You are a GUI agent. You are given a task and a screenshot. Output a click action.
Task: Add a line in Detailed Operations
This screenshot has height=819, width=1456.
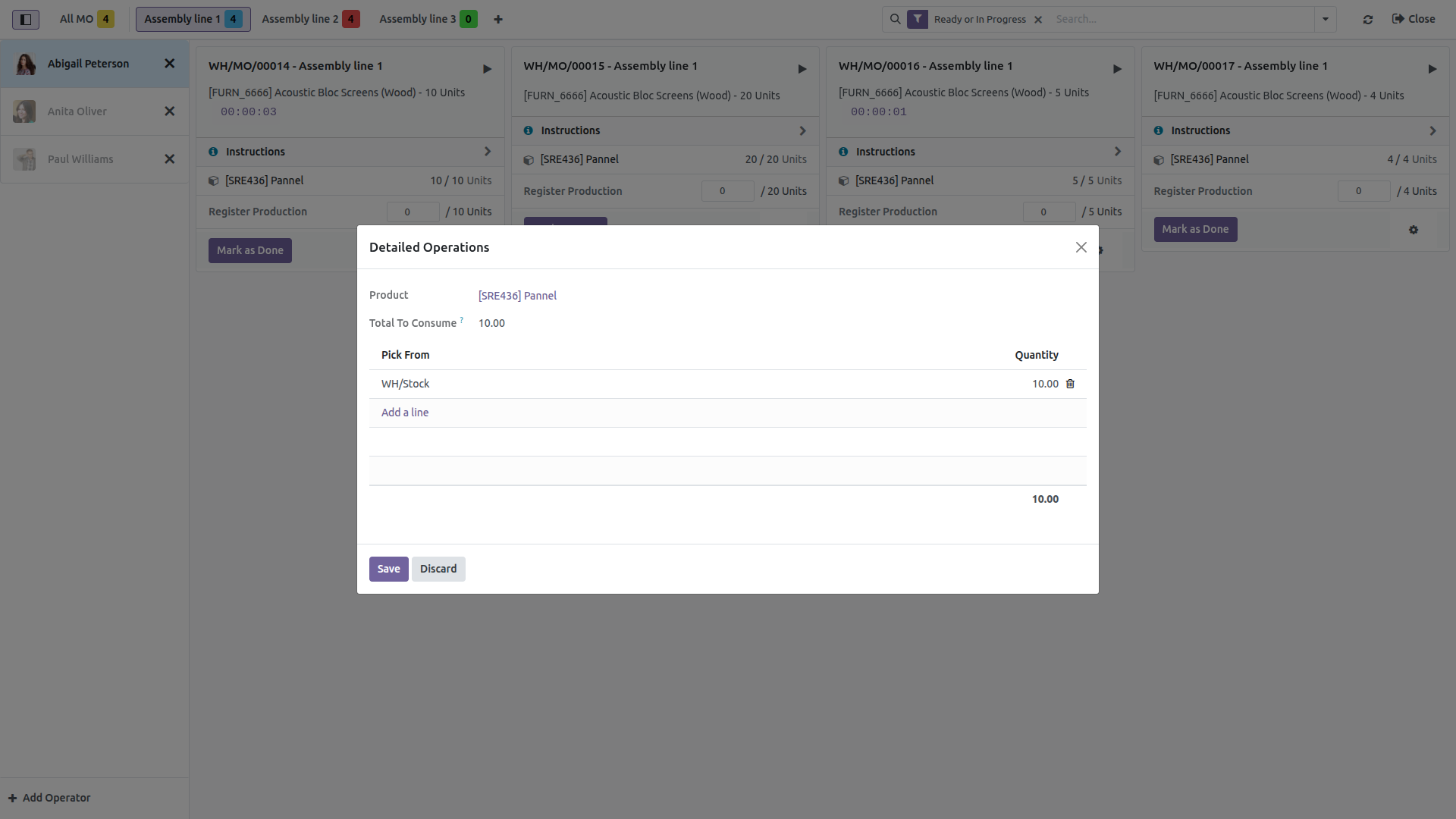click(405, 413)
